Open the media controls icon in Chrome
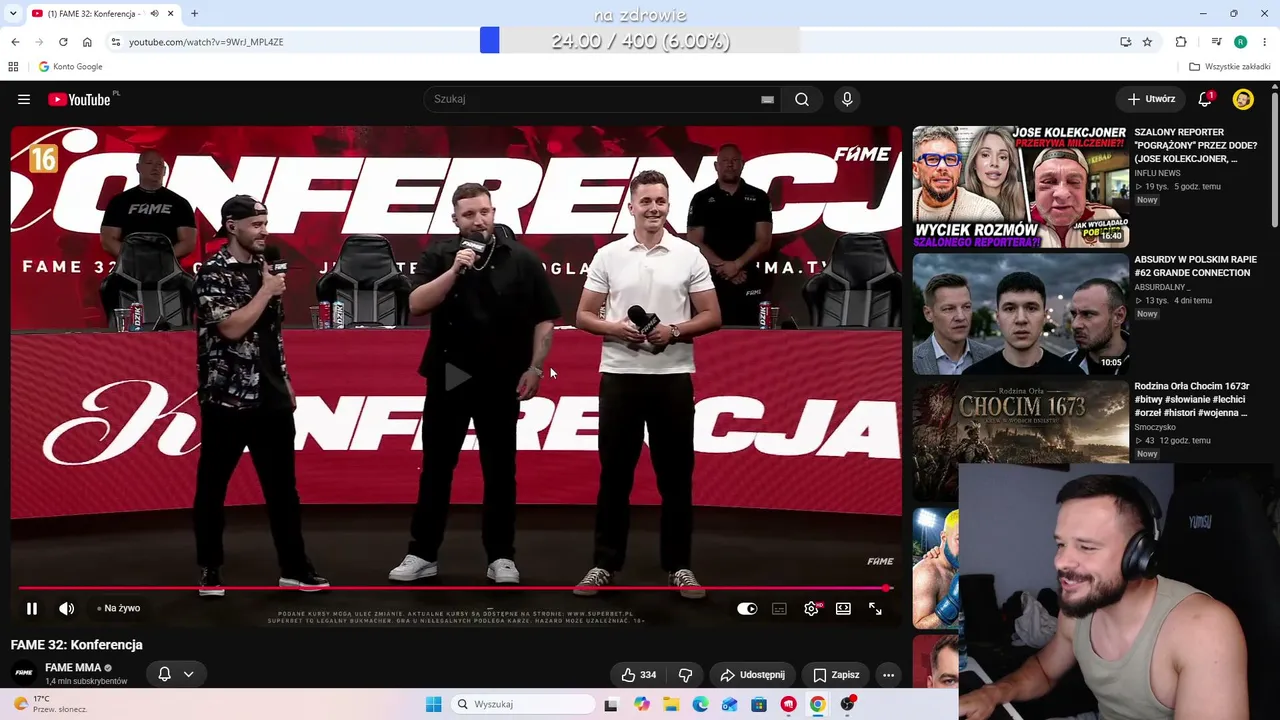 coord(1216,42)
